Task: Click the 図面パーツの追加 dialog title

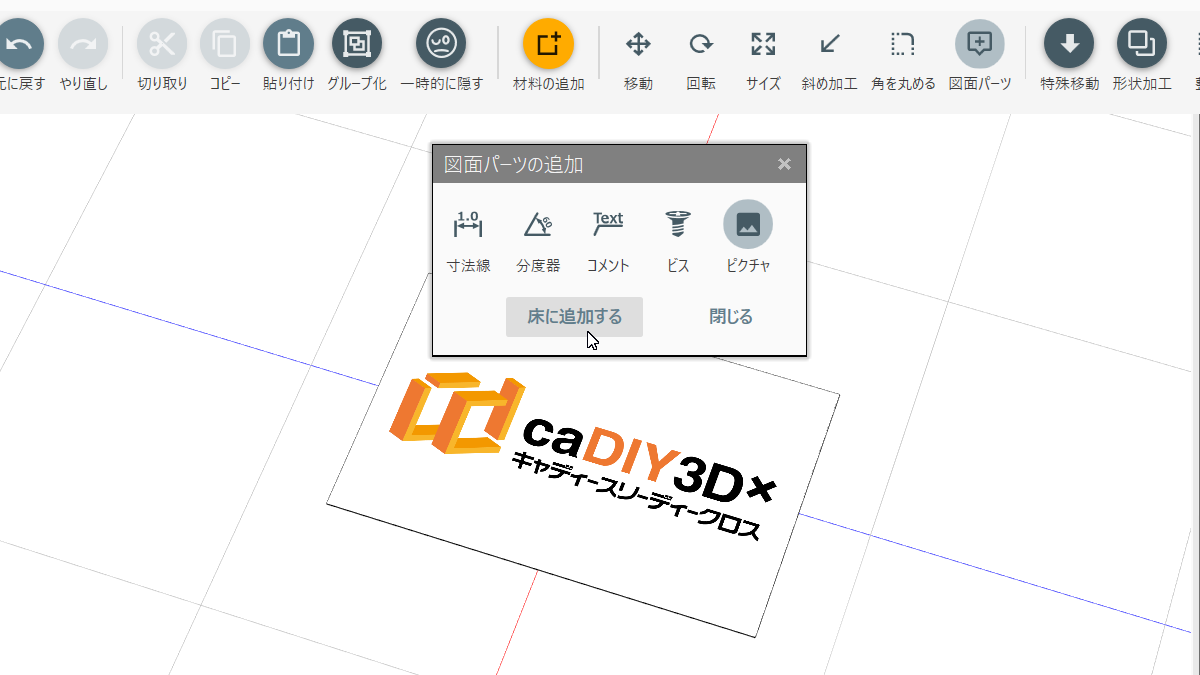Action: click(x=514, y=165)
